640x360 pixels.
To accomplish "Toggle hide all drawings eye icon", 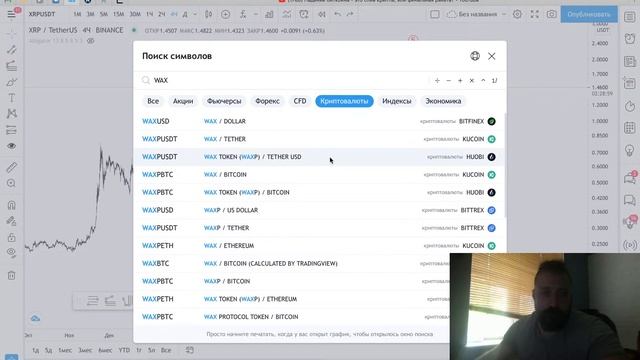I will click(x=11, y=252).
